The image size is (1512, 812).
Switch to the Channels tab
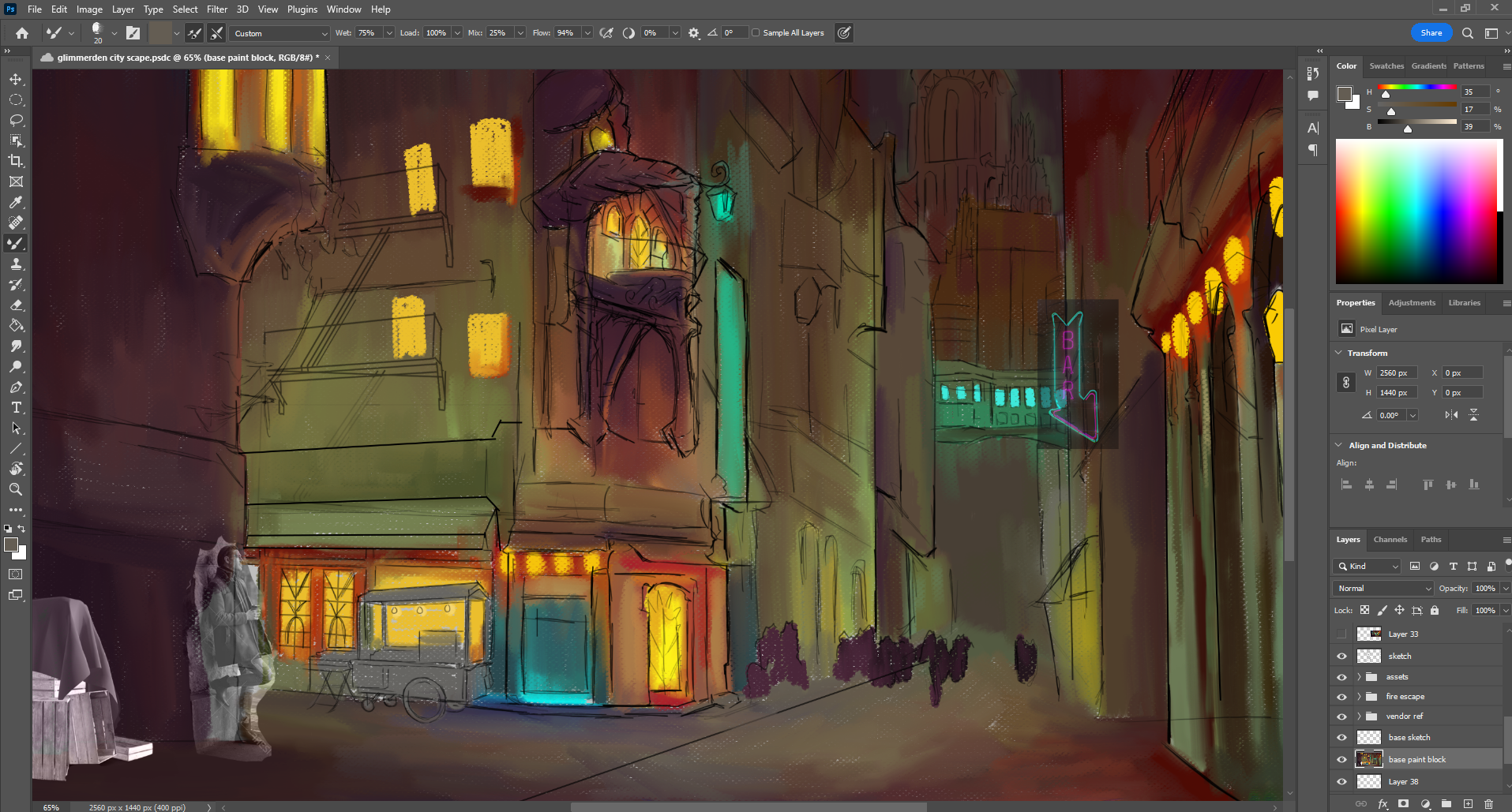click(x=1390, y=540)
